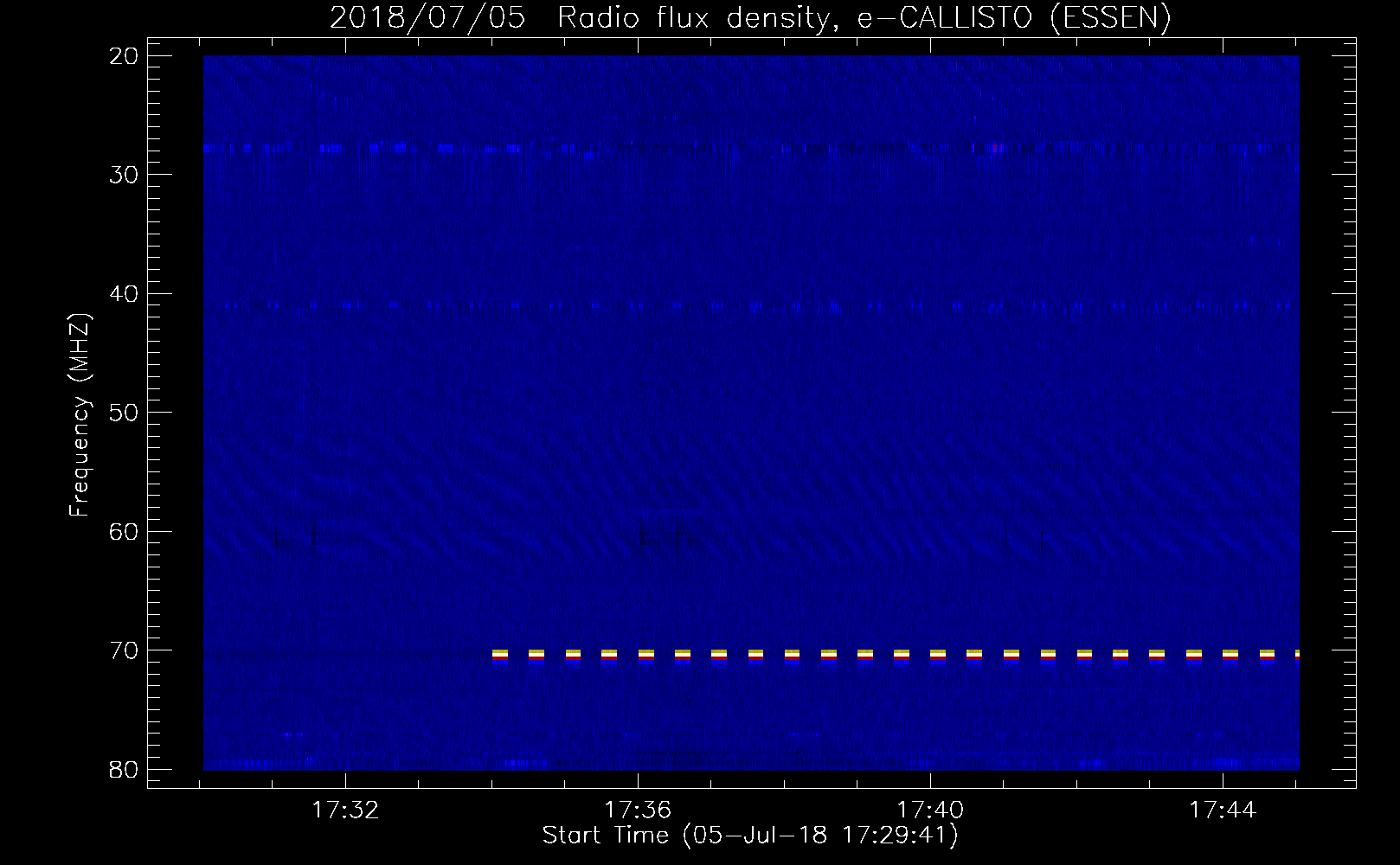This screenshot has width=1400, height=865.
Task: Click the 50 frequency tick label
Action: (125, 413)
